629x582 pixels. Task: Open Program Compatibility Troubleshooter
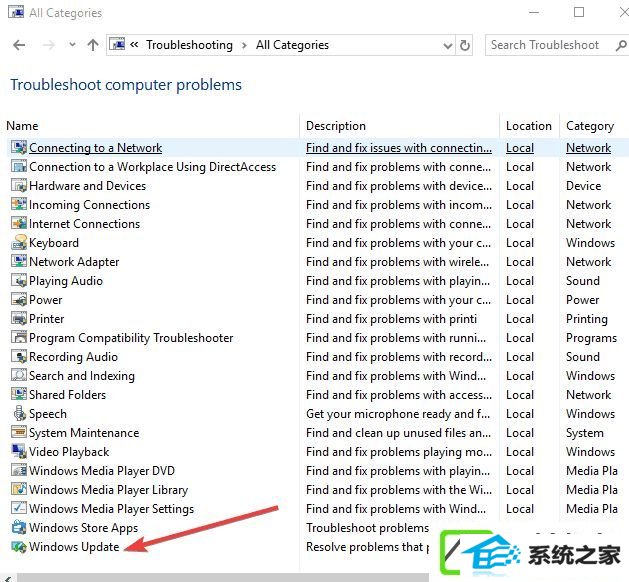[x=131, y=338]
